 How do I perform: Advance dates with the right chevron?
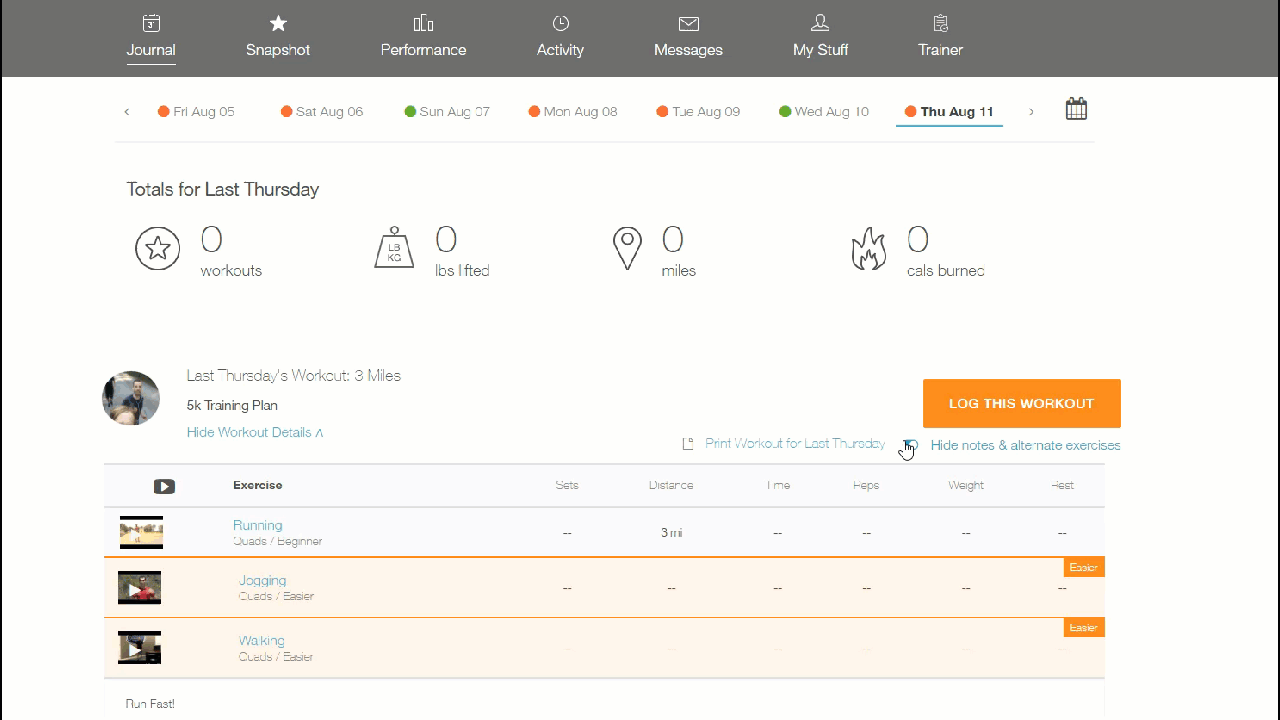tap(1031, 112)
